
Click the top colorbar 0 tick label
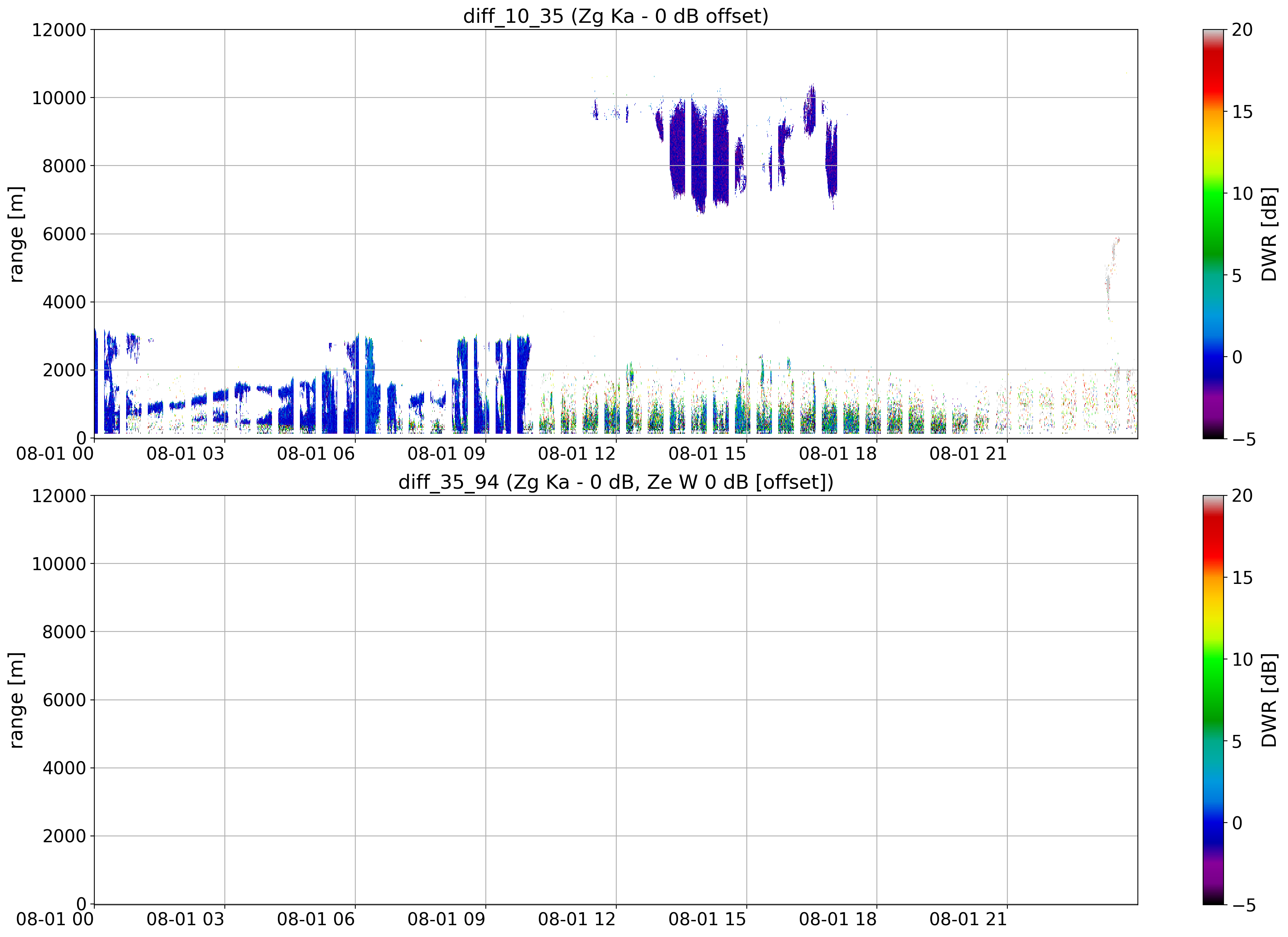pyautogui.click(x=1237, y=357)
